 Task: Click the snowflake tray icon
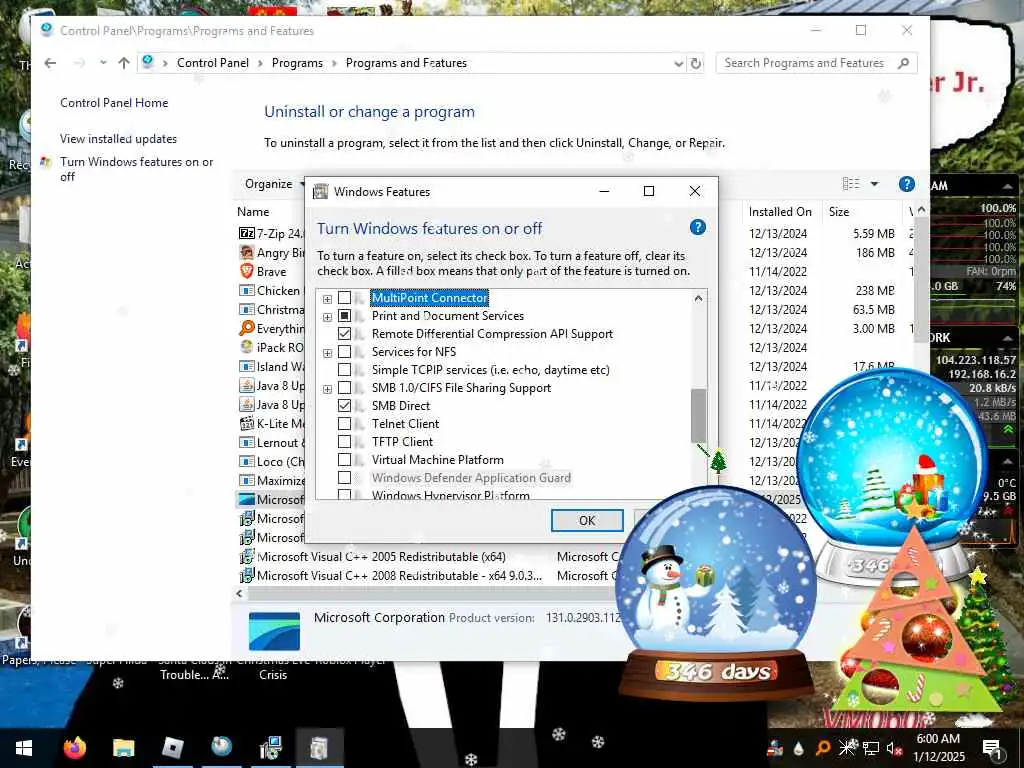pyautogui.click(x=847, y=748)
